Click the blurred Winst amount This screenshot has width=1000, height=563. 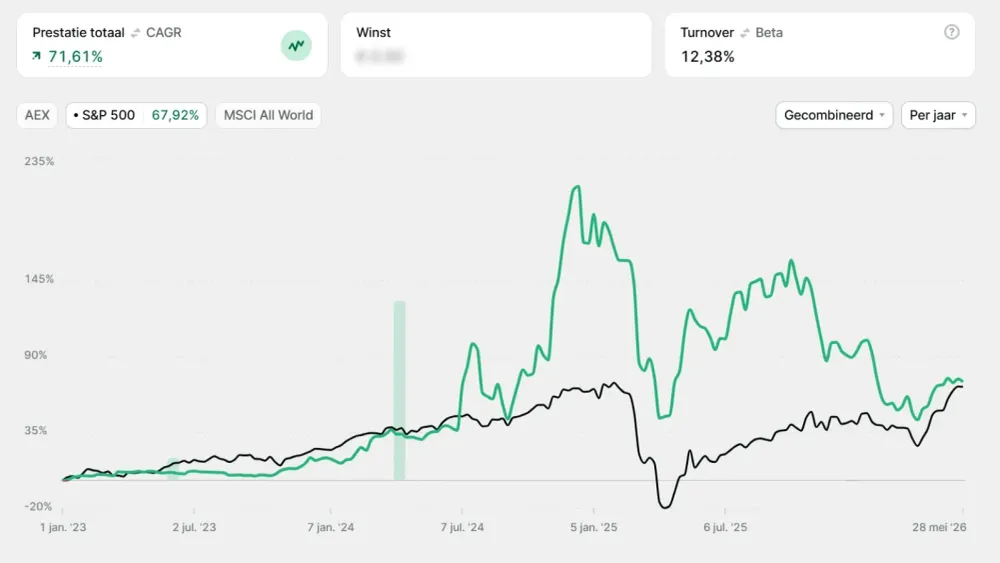click(380, 57)
